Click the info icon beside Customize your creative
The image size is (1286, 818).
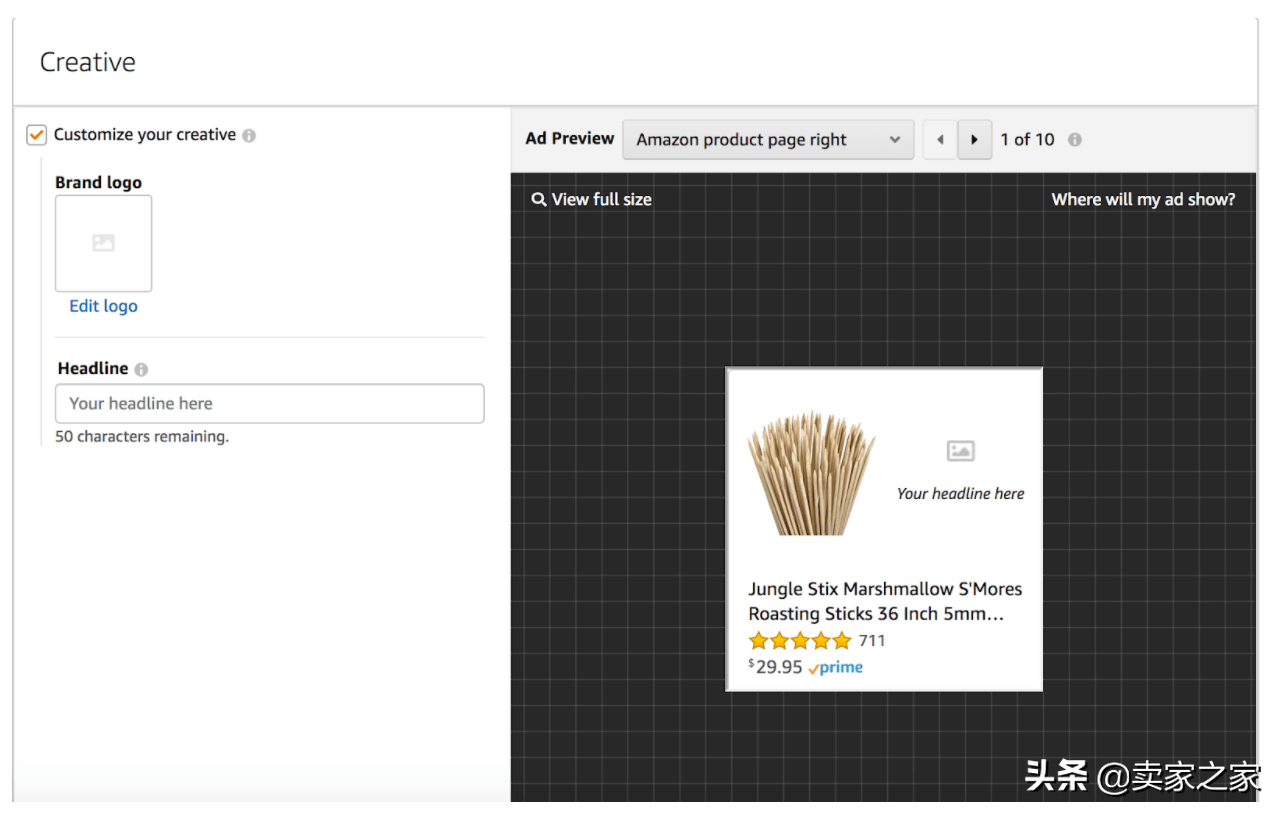tap(249, 135)
